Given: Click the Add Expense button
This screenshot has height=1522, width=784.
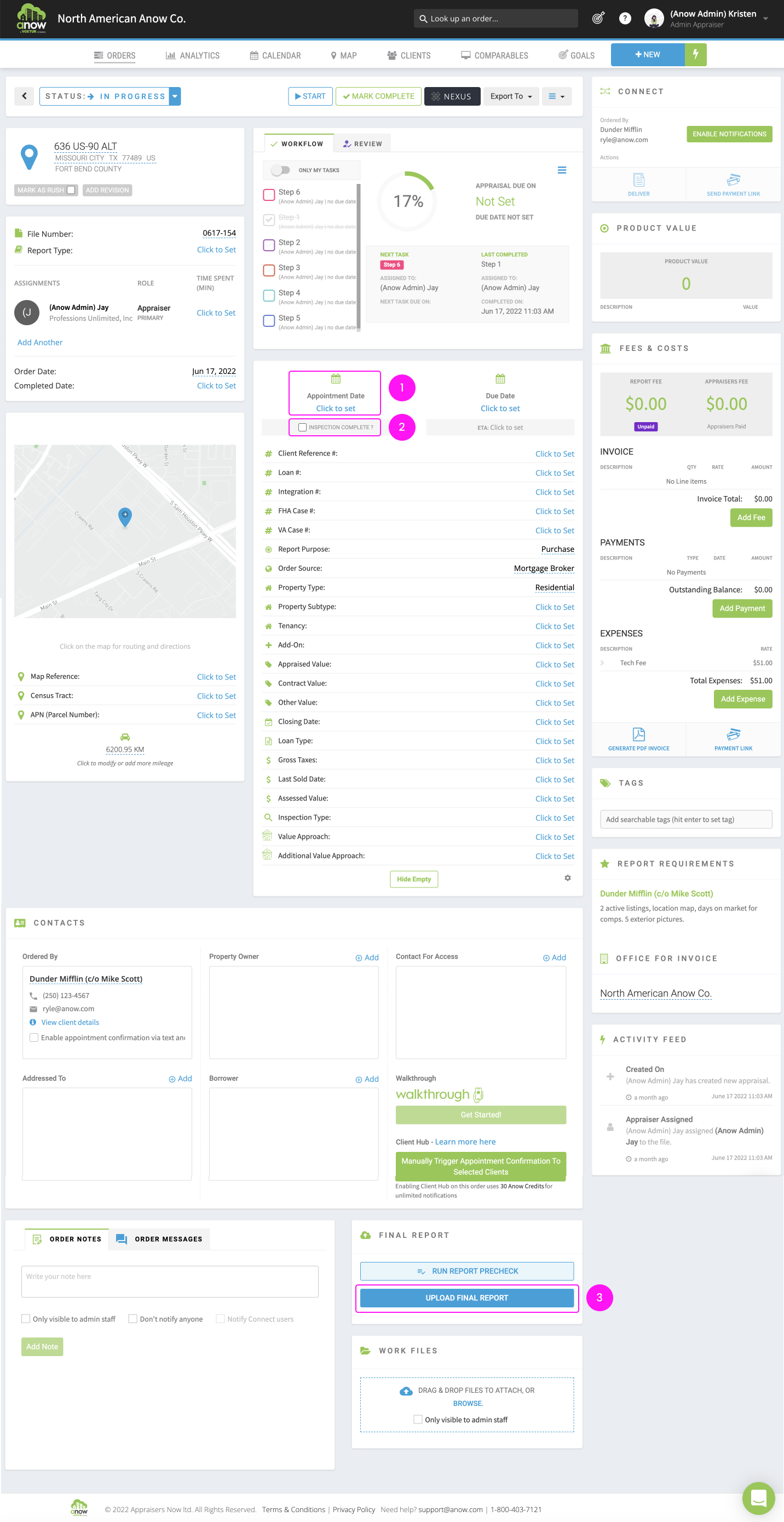Looking at the screenshot, I should click(742, 699).
